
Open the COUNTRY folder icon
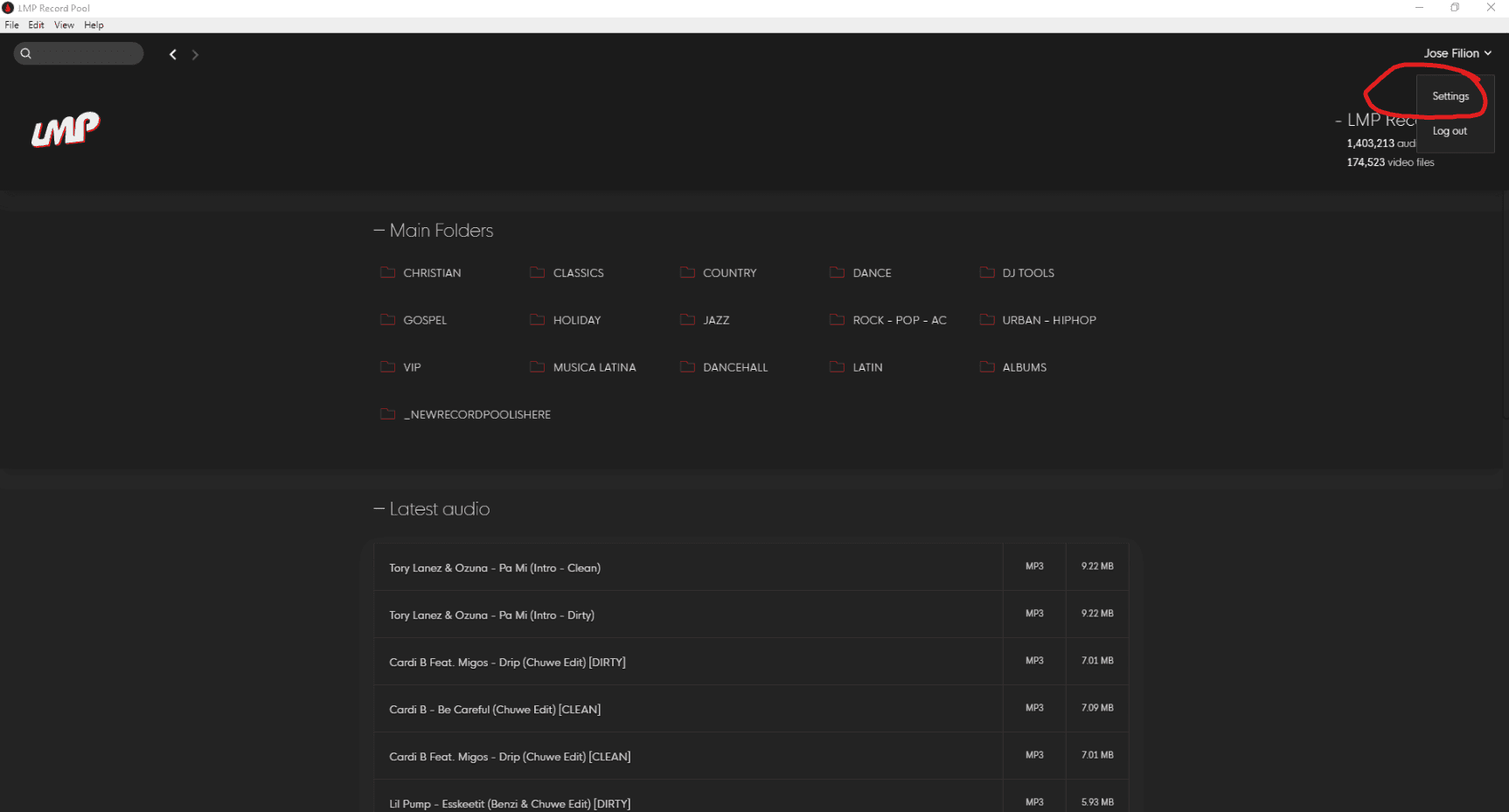coord(687,273)
